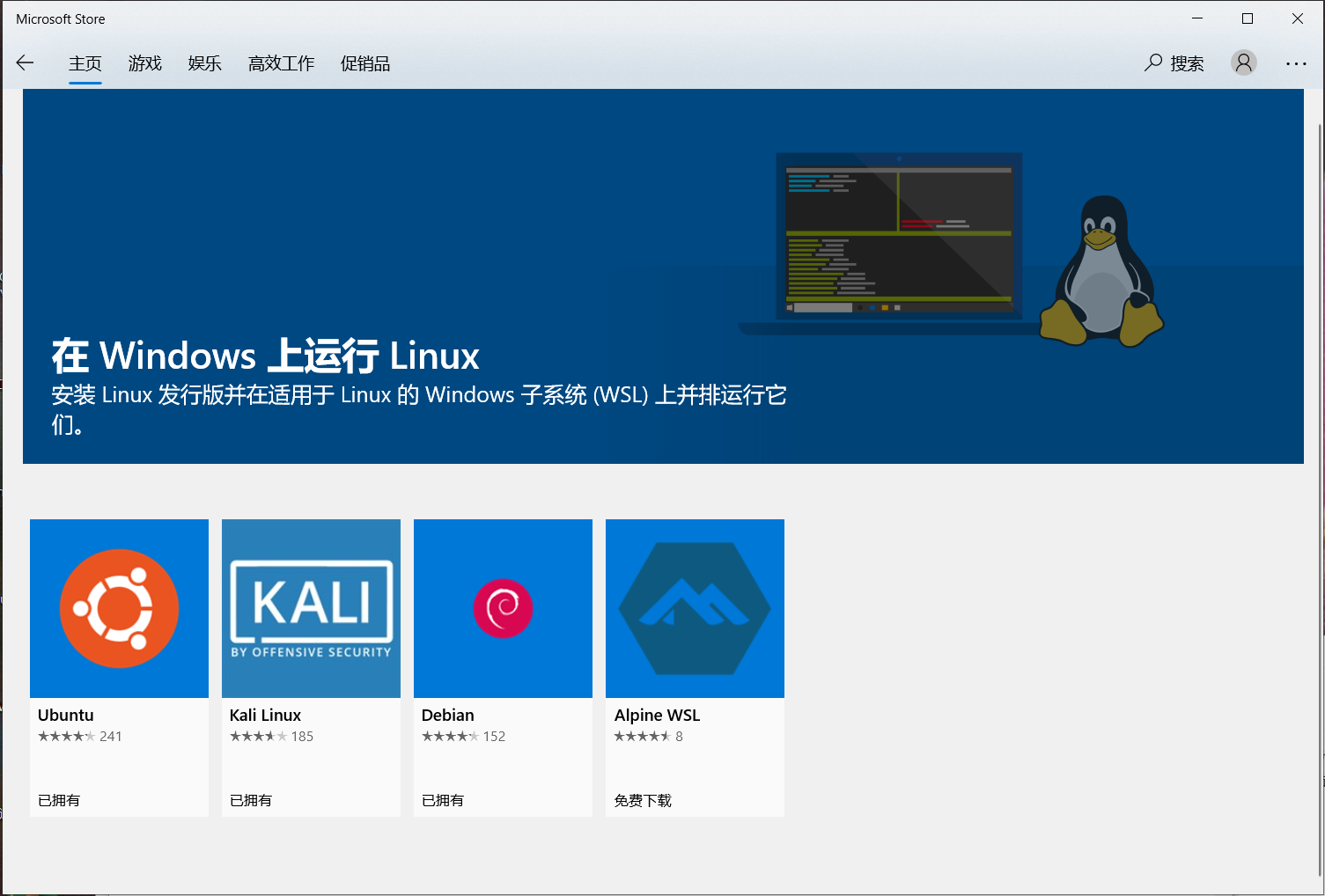Click 已拥有 under Debian
The height and width of the screenshot is (896, 1325).
(x=443, y=800)
